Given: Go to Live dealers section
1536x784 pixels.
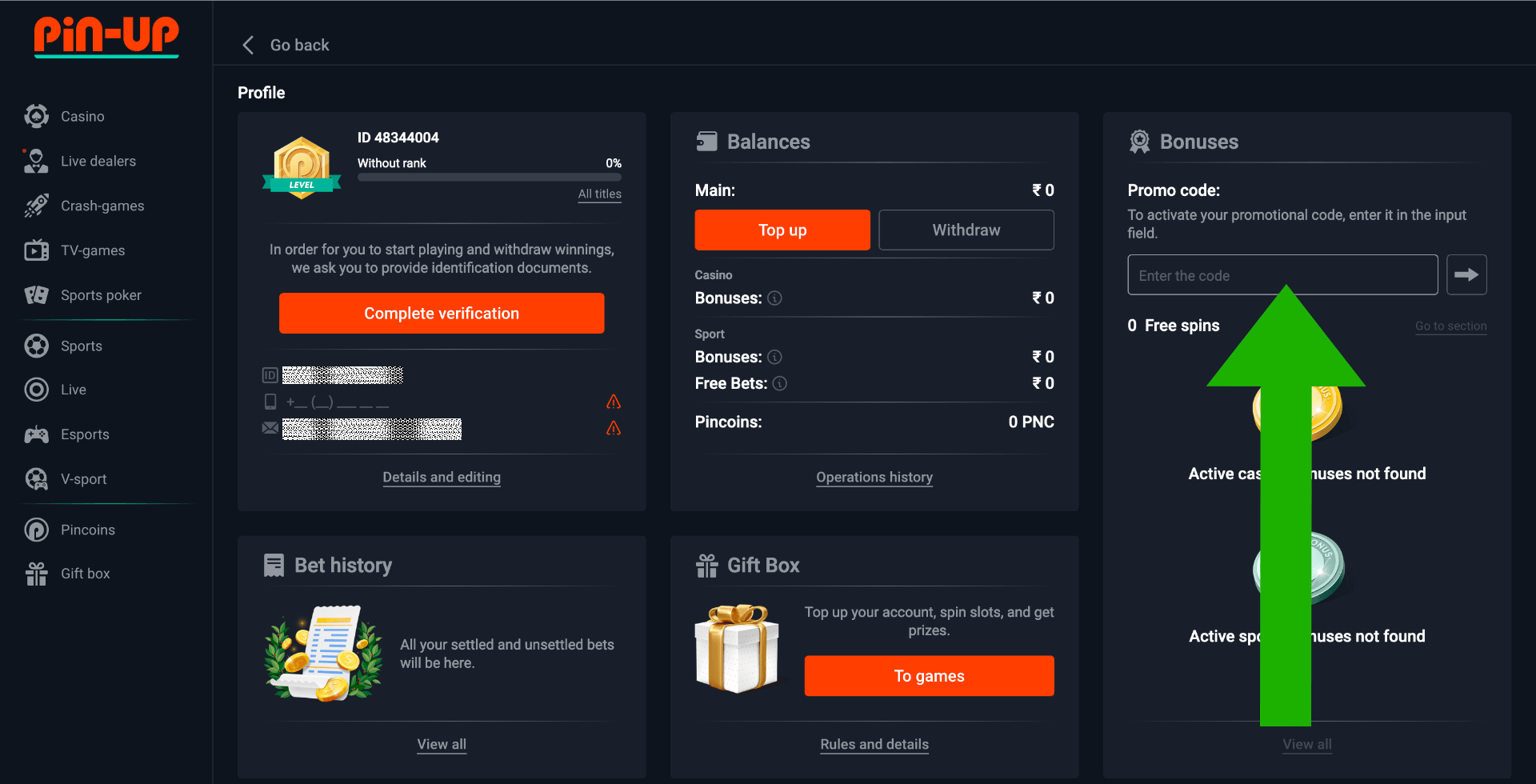Looking at the screenshot, I should 98,162.
